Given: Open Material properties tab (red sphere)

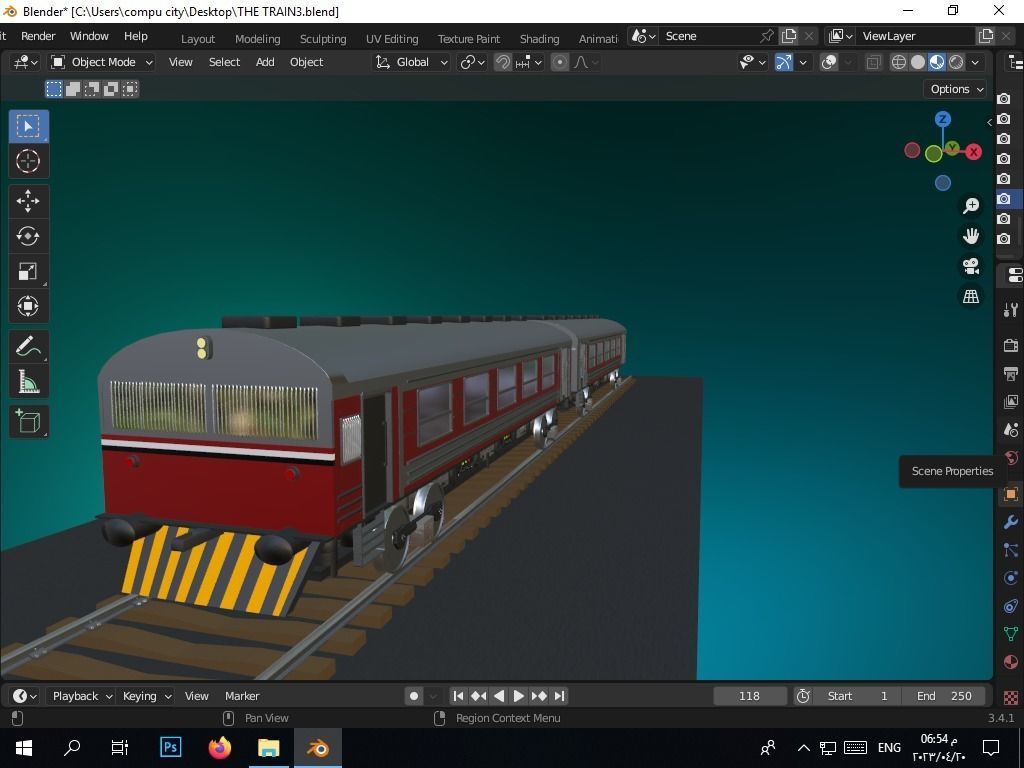Looking at the screenshot, I should click(x=1010, y=663).
